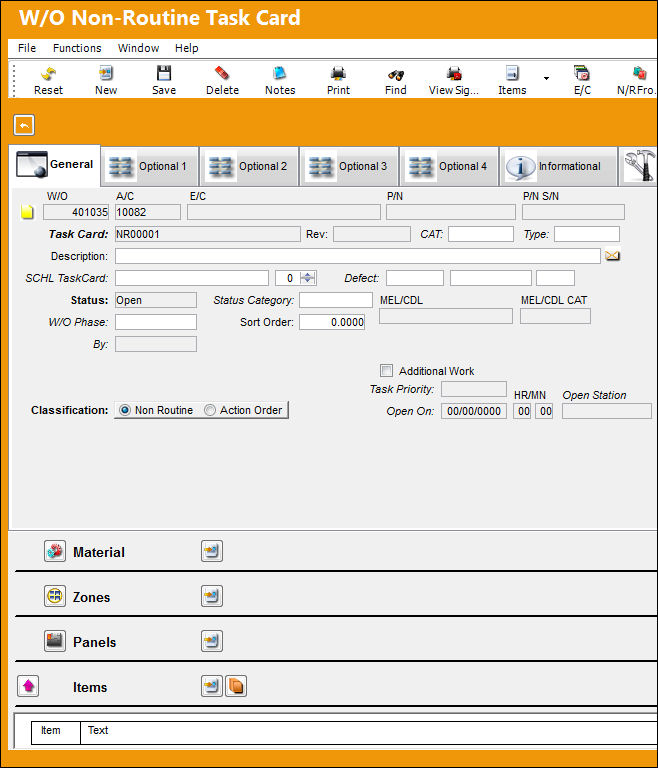658x768 pixels.
Task: Switch to the Optional 1 tab
Action: click(150, 167)
